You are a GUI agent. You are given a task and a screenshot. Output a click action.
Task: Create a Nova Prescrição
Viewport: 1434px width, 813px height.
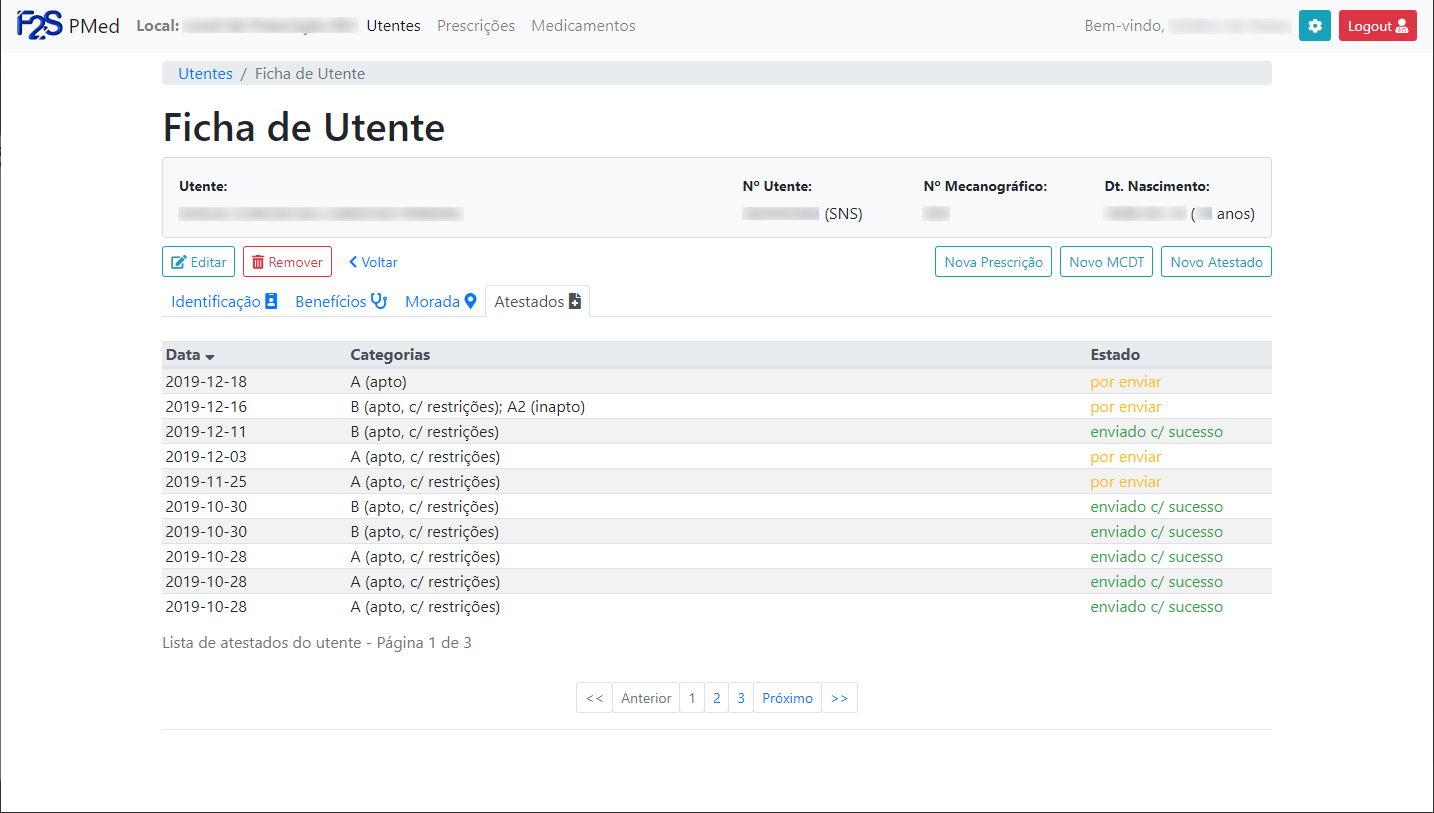(993, 262)
